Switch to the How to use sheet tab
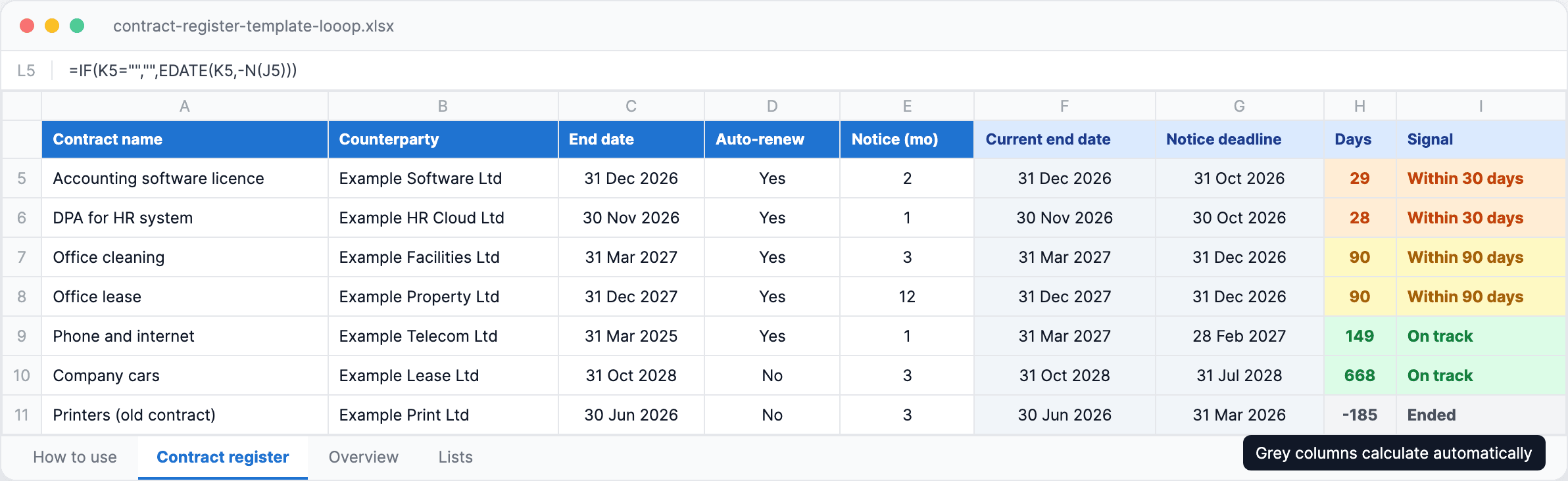This screenshot has width=1568, height=481. click(75, 457)
